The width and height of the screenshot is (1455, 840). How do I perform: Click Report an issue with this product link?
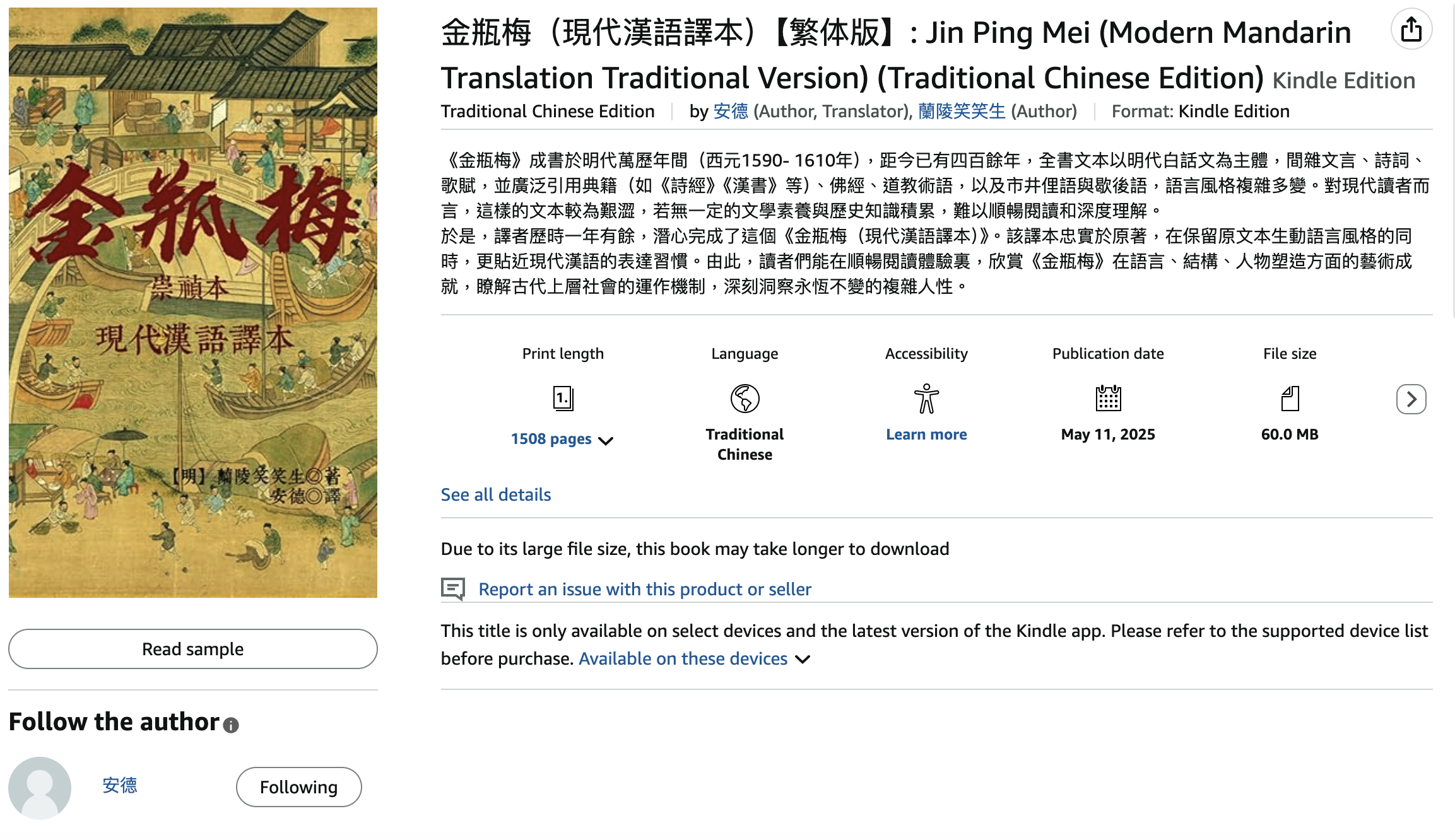tap(645, 589)
